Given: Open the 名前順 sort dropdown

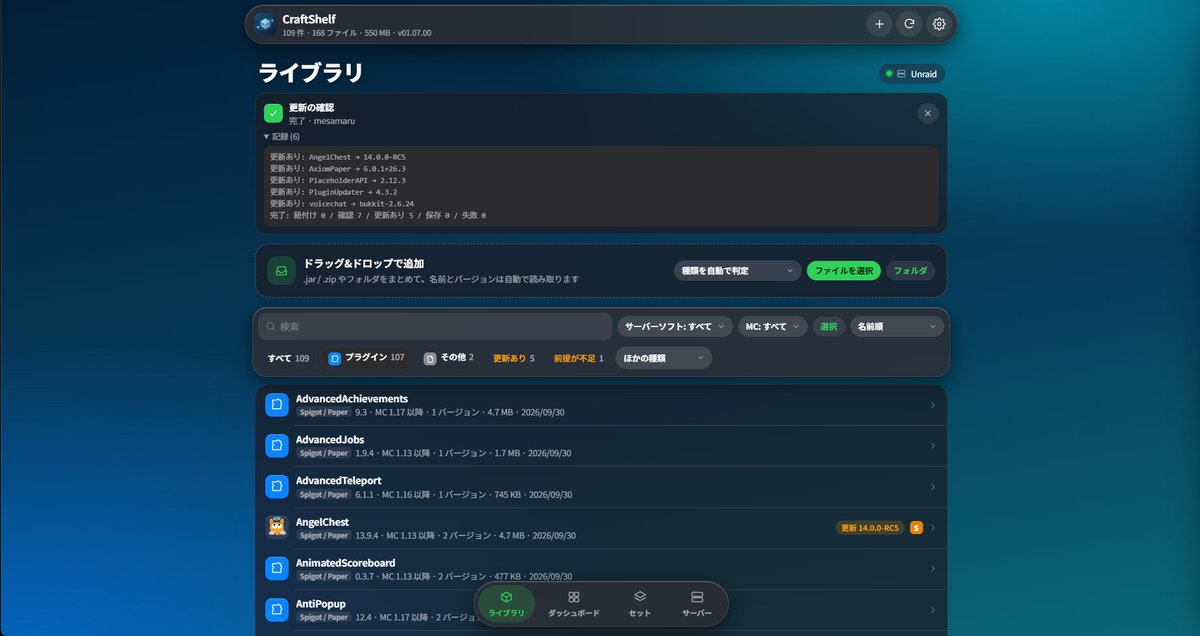Looking at the screenshot, I should click(x=897, y=326).
